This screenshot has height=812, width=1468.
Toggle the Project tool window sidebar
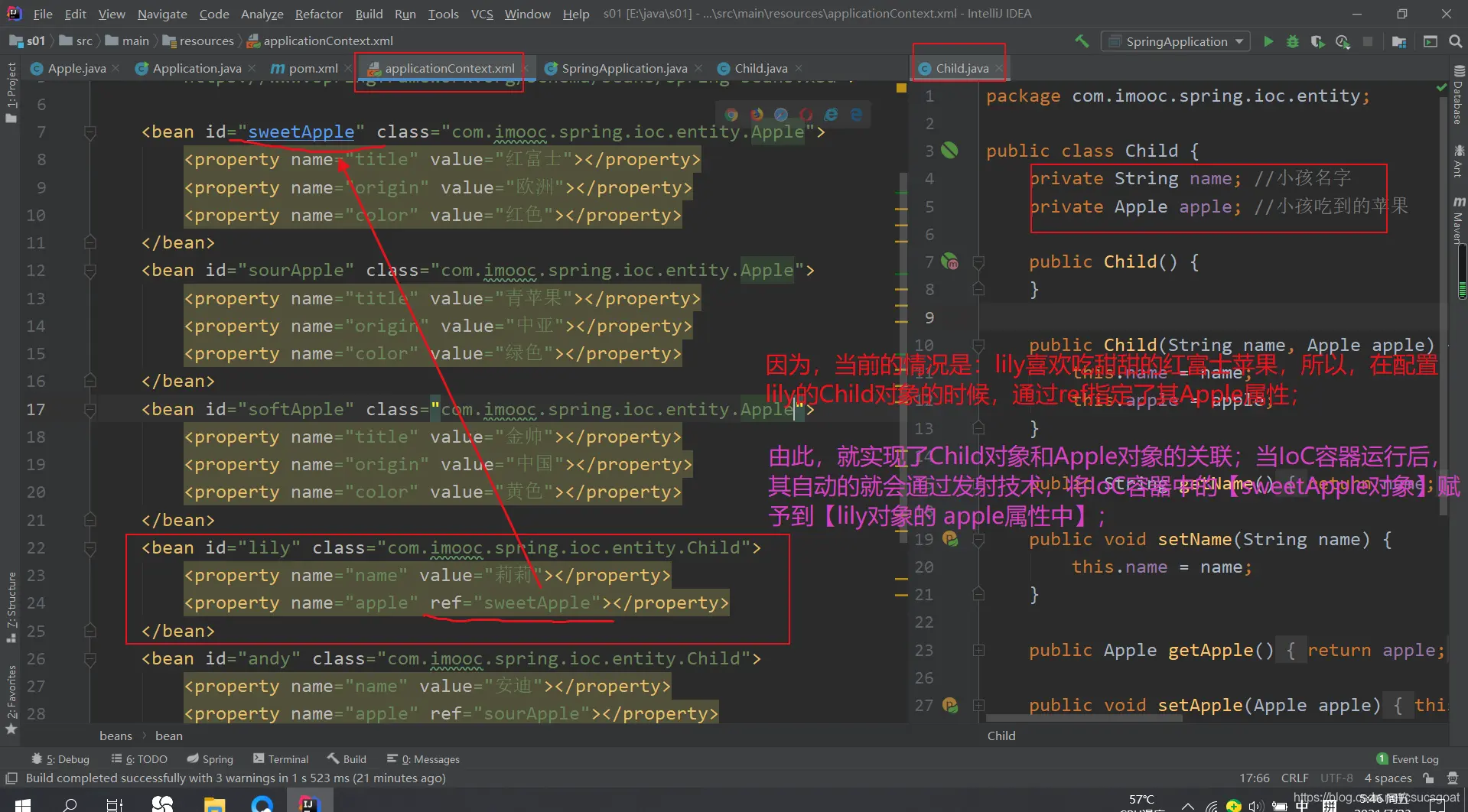click(x=11, y=92)
